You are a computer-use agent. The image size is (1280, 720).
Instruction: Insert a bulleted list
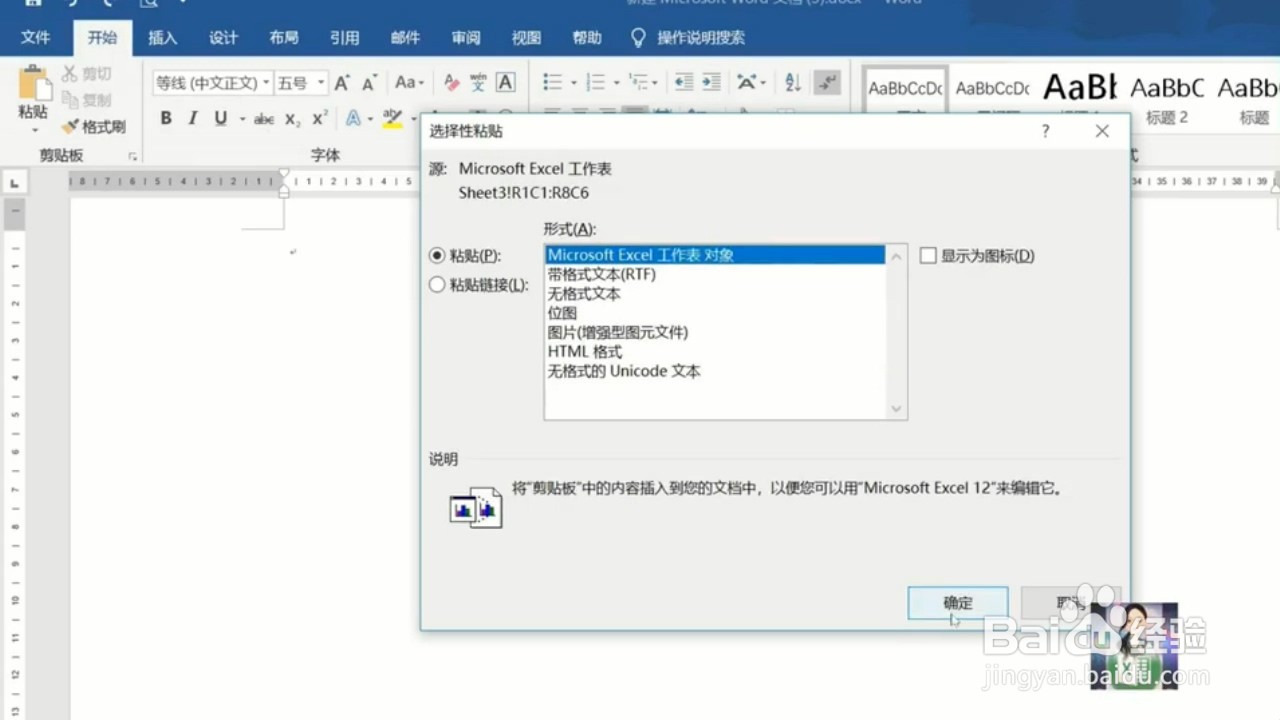(552, 83)
